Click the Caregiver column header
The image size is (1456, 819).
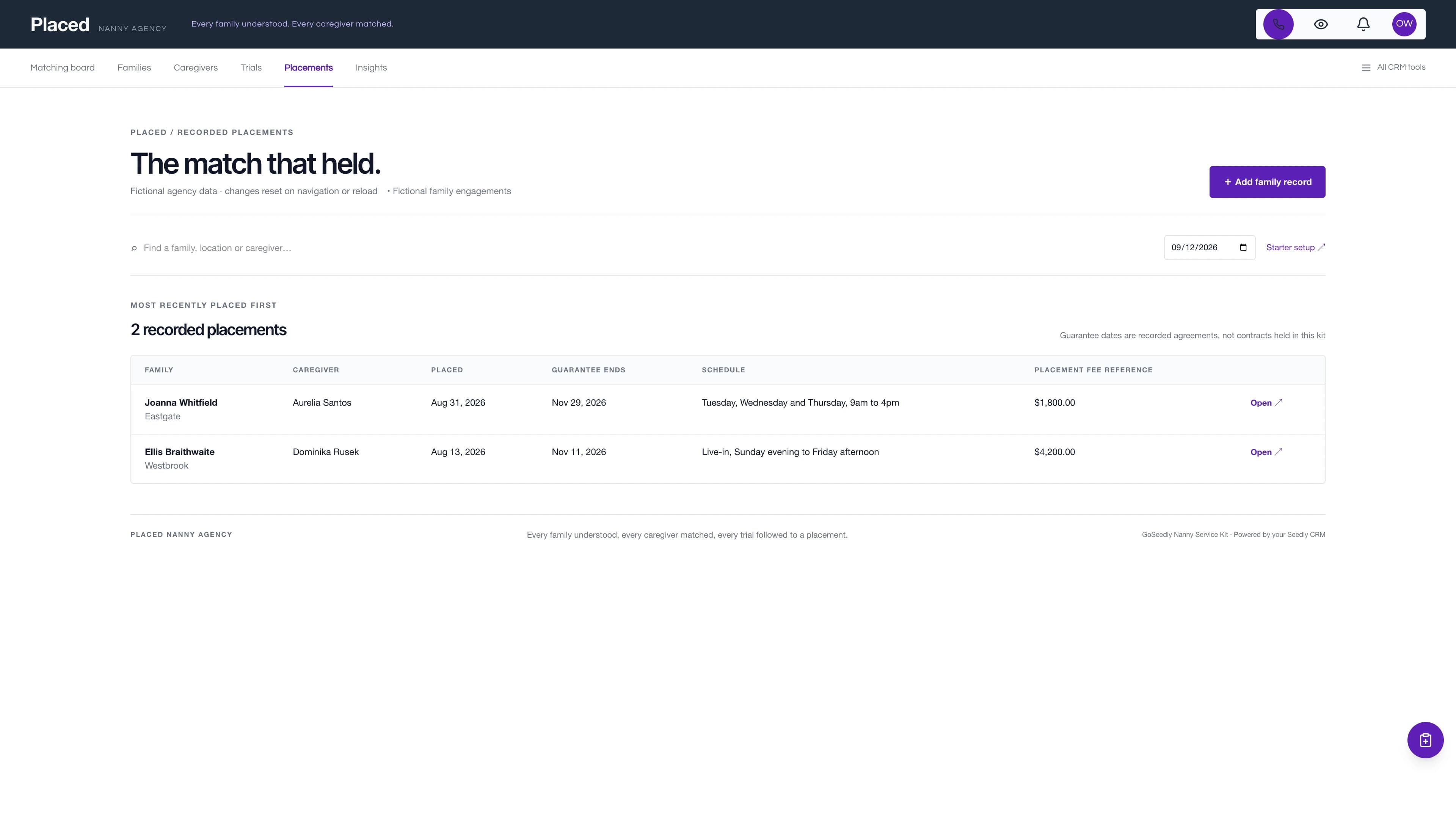[x=316, y=370]
